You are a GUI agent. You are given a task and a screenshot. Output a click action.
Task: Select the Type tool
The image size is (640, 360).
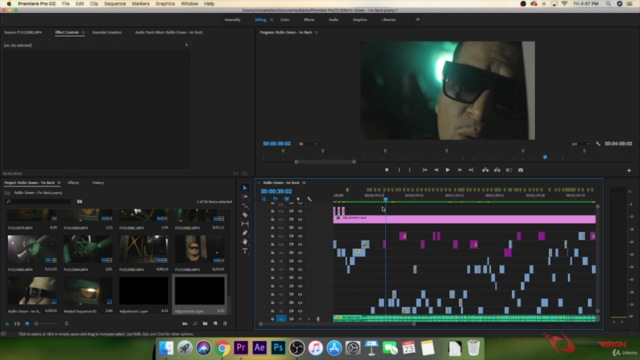[x=245, y=251]
